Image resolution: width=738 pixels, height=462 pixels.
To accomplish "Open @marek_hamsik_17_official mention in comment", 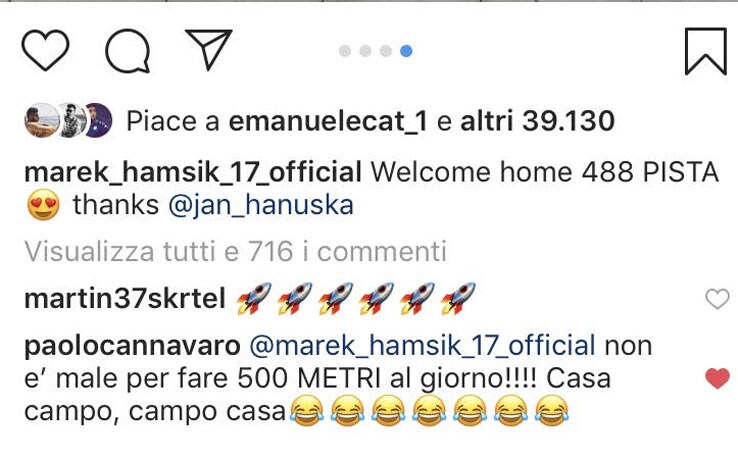I will [423, 346].
